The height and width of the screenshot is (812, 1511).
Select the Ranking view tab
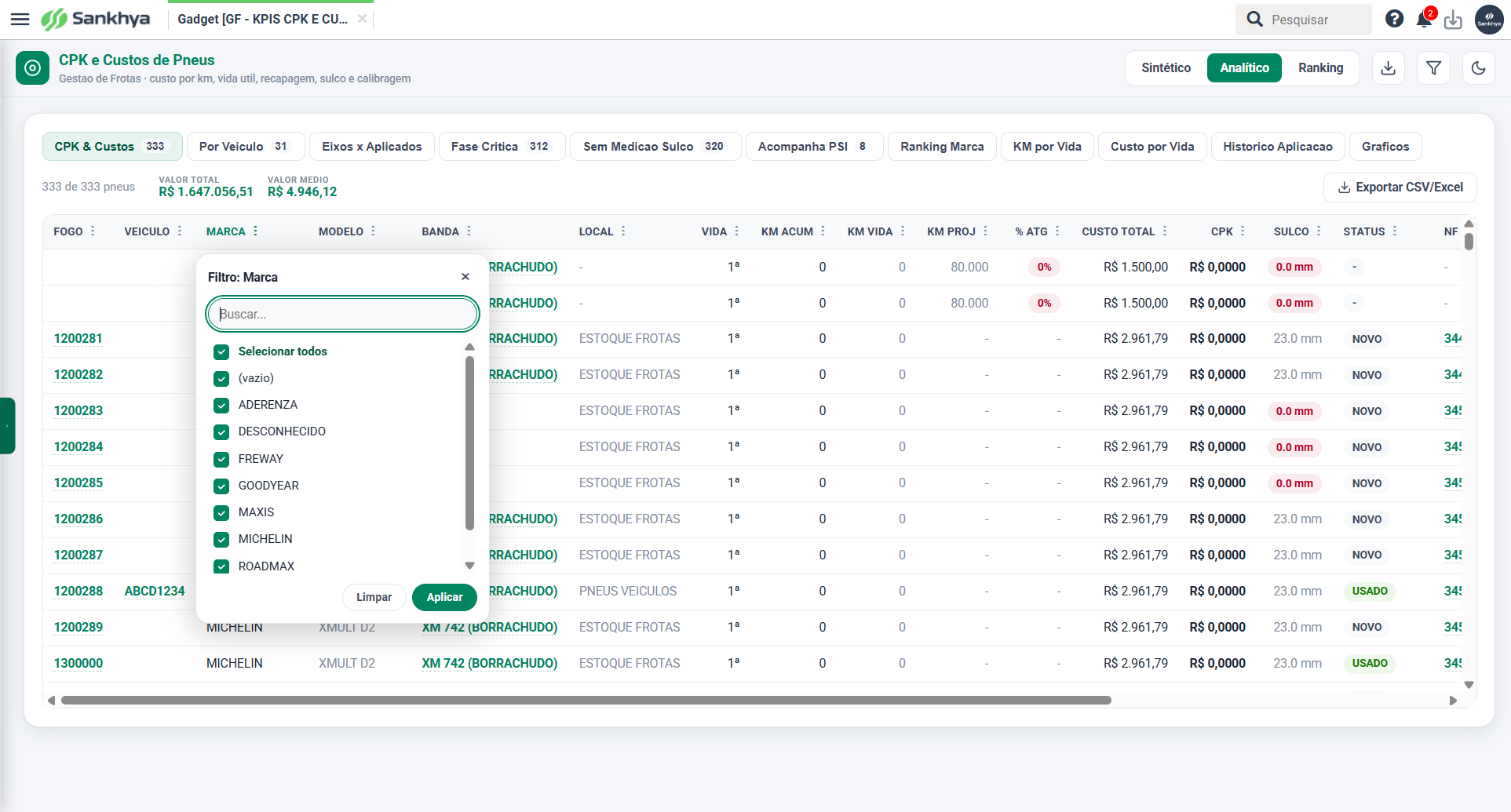(x=1320, y=68)
